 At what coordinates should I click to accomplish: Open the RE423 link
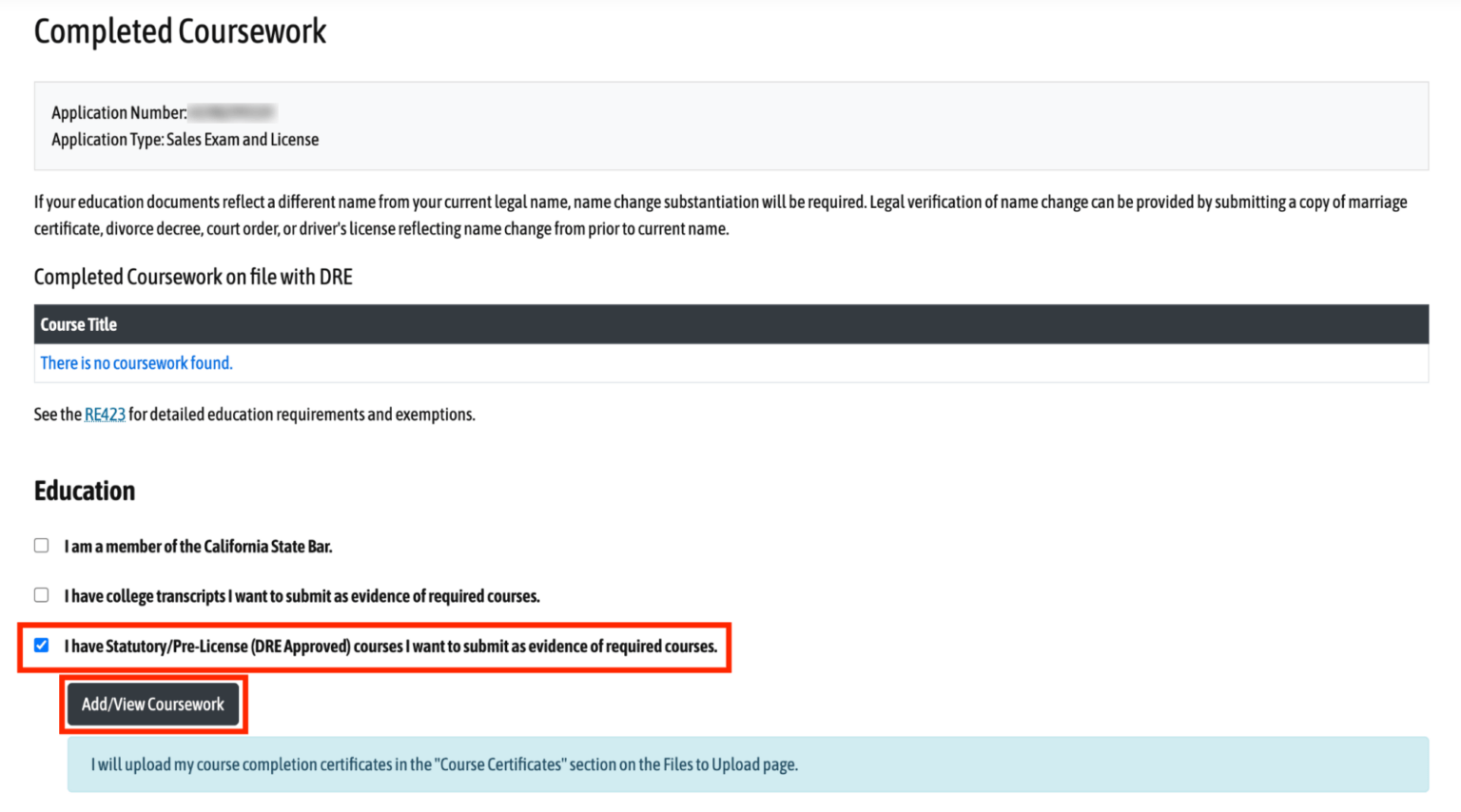click(x=105, y=415)
